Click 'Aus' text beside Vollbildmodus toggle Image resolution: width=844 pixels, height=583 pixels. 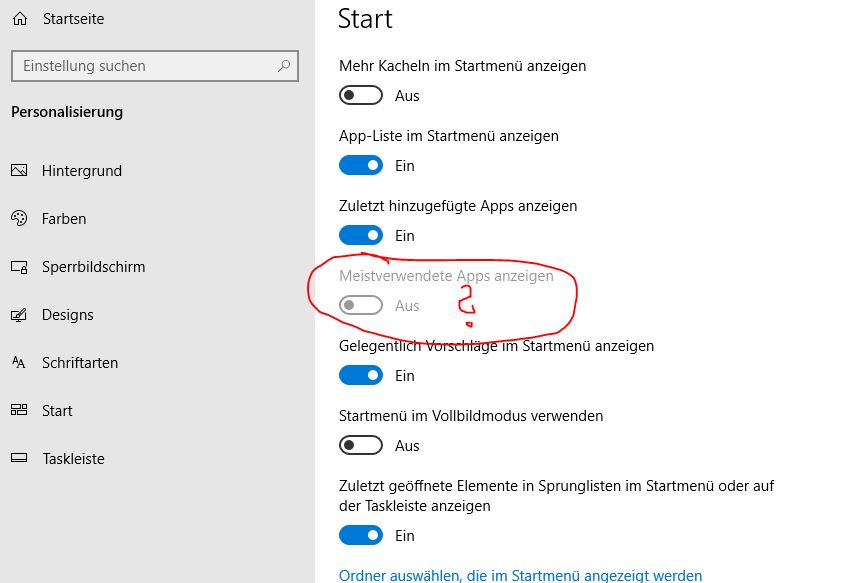pos(407,446)
